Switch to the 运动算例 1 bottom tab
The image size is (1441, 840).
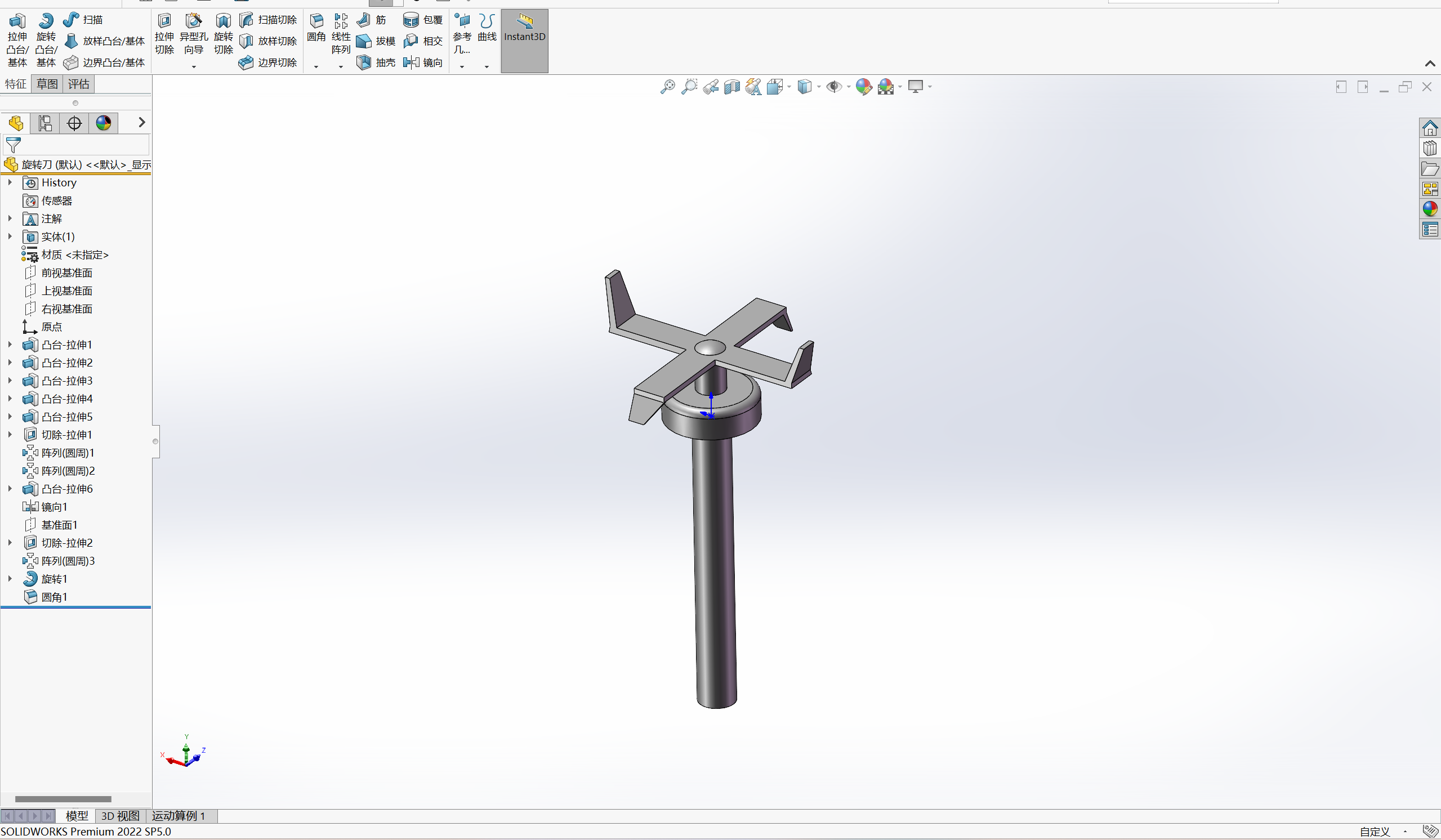(178, 816)
